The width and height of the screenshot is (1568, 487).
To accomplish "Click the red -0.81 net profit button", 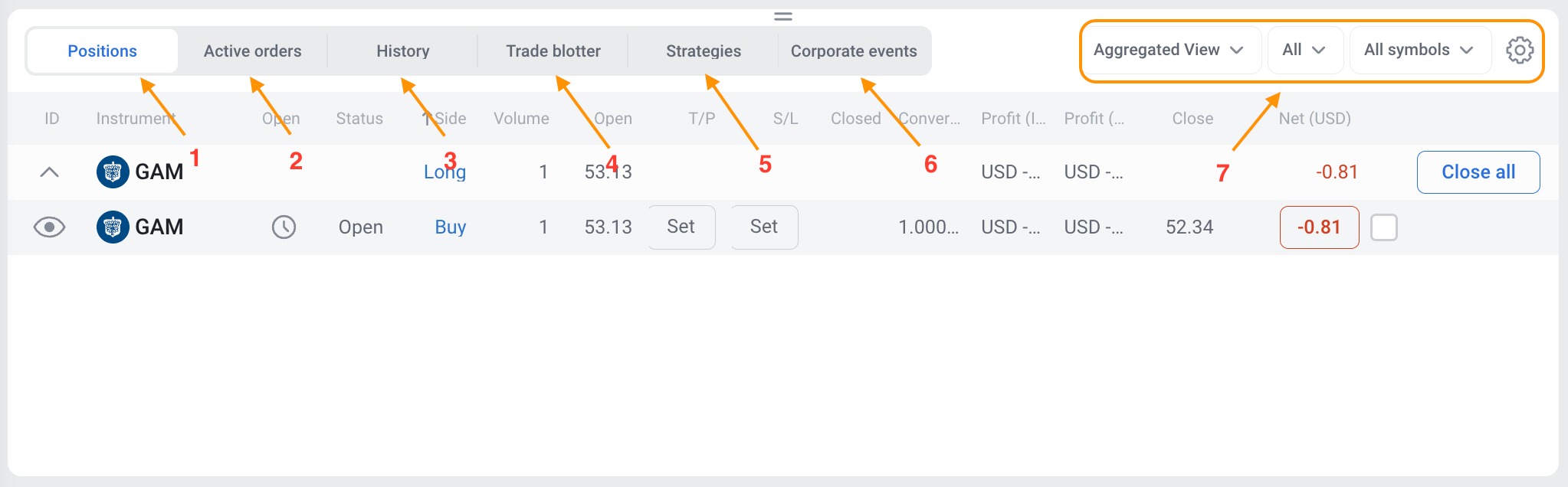I will [x=1319, y=227].
